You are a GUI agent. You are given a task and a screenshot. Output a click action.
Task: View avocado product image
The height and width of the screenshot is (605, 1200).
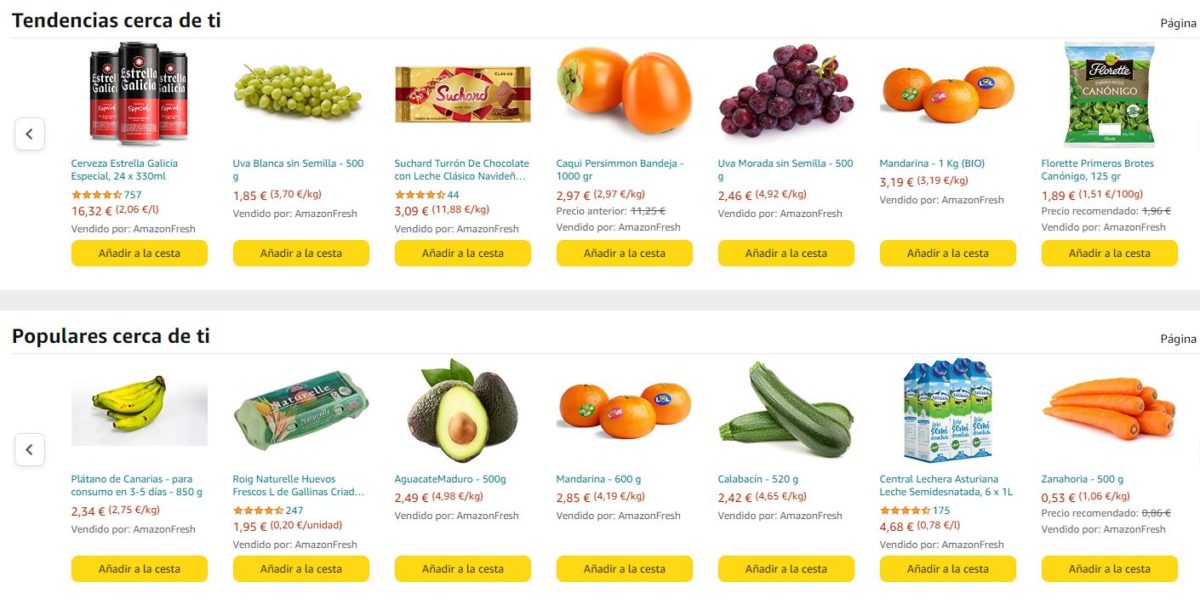click(462, 410)
